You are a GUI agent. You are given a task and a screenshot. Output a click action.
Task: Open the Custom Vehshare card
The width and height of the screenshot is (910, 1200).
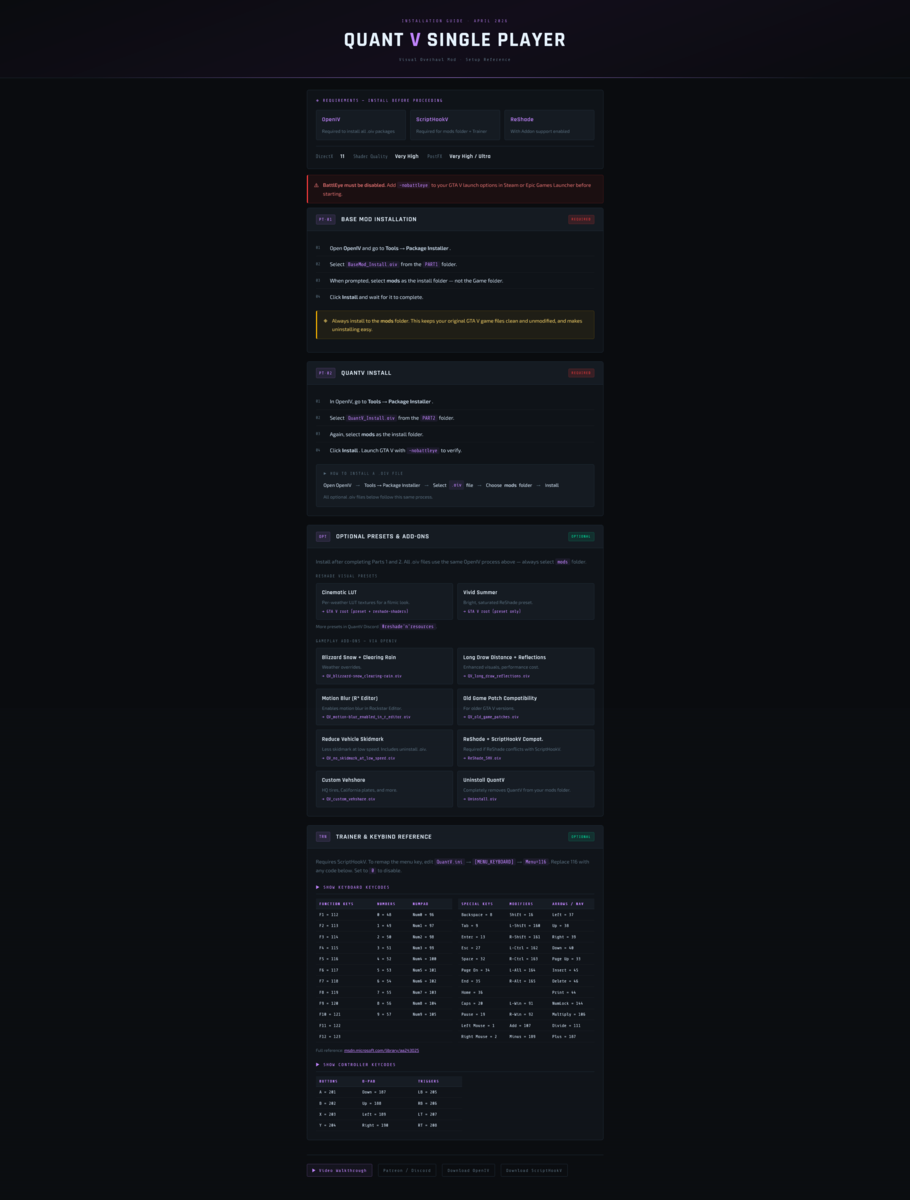383,789
